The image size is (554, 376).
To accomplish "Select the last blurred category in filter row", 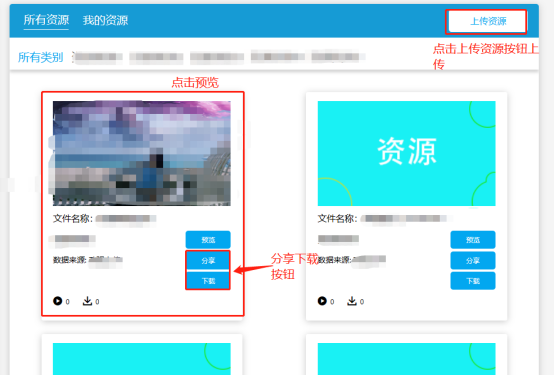I will 338,57.
